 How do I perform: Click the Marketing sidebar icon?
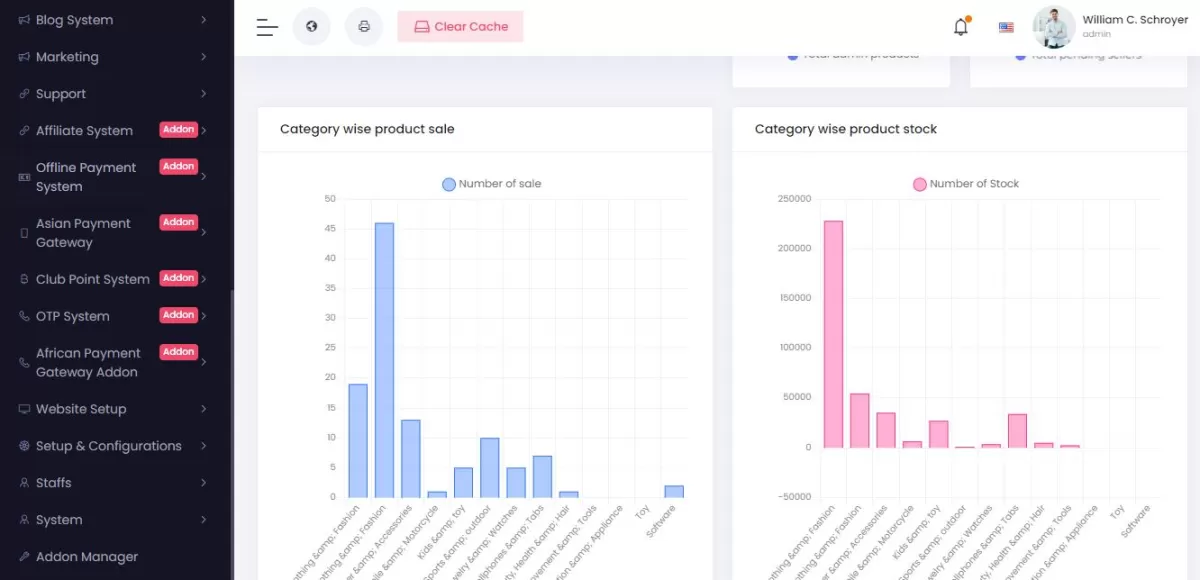24,57
